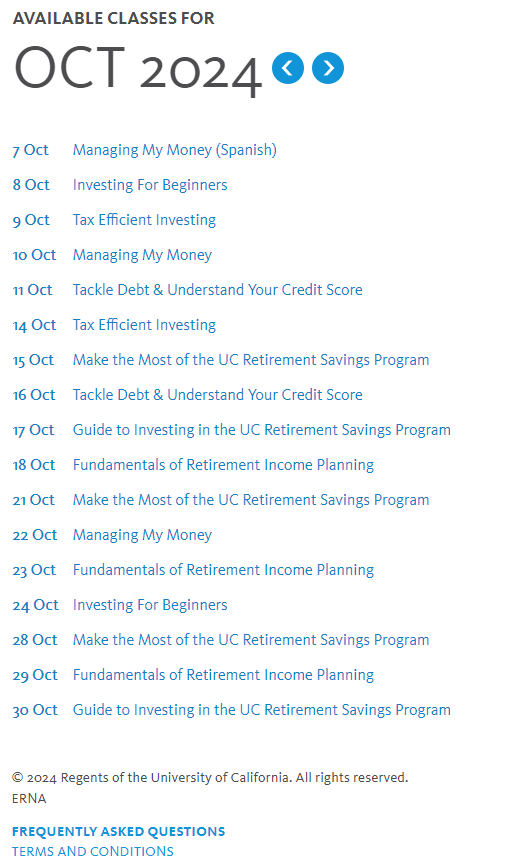Choose Tax Efficient Investing on 14 Oct
This screenshot has height=865, width=526.
coord(144,325)
